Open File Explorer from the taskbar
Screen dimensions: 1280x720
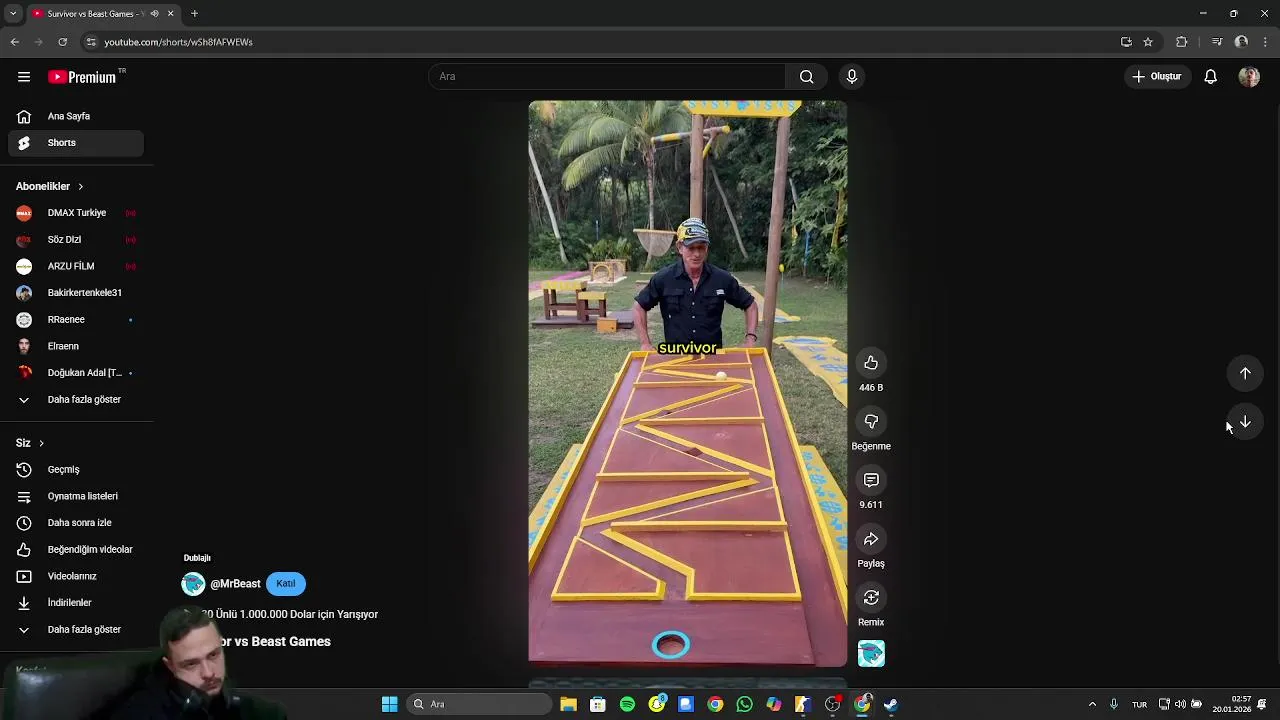point(568,704)
